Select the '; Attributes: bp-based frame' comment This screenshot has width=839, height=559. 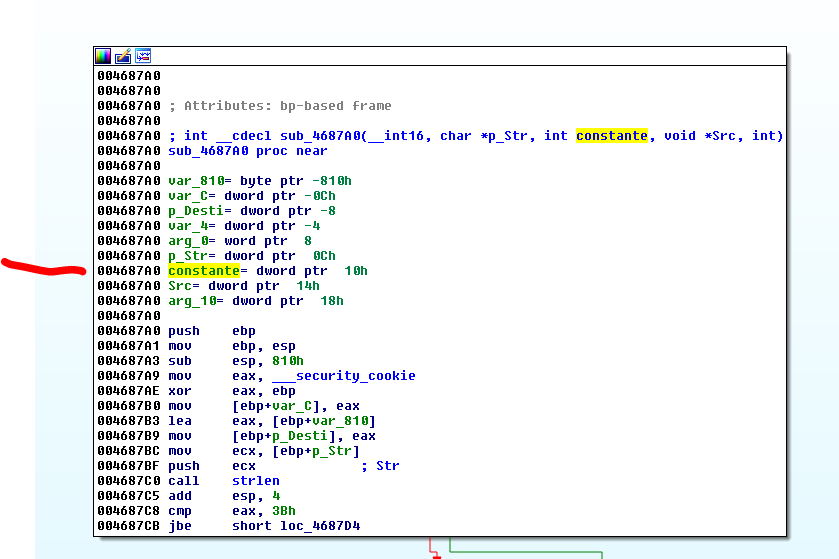click(279, 106)
